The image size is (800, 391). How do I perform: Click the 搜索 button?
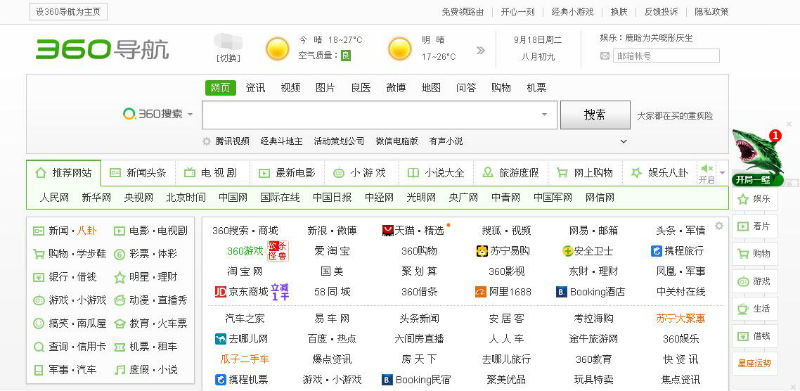pyautogui.click(x=595, y=115)
